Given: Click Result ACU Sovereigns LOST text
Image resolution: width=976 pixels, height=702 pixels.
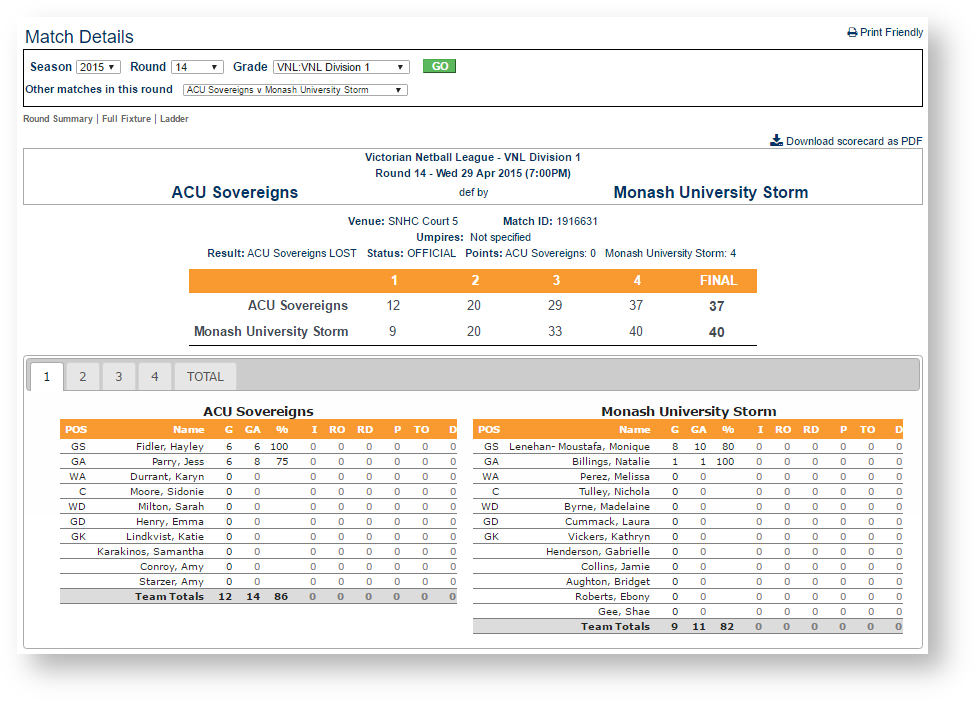Looking at the screenshot, I should click(282, 253).
